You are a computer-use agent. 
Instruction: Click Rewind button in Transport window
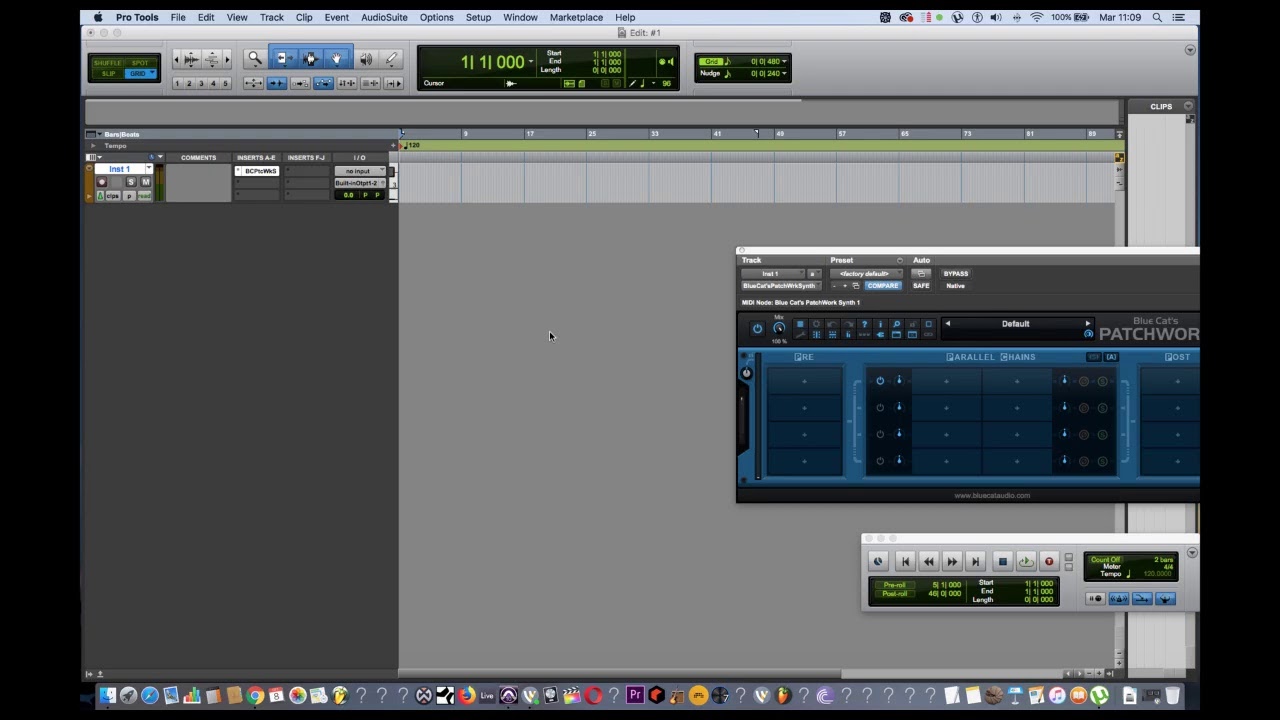click(x=929, y=561)
